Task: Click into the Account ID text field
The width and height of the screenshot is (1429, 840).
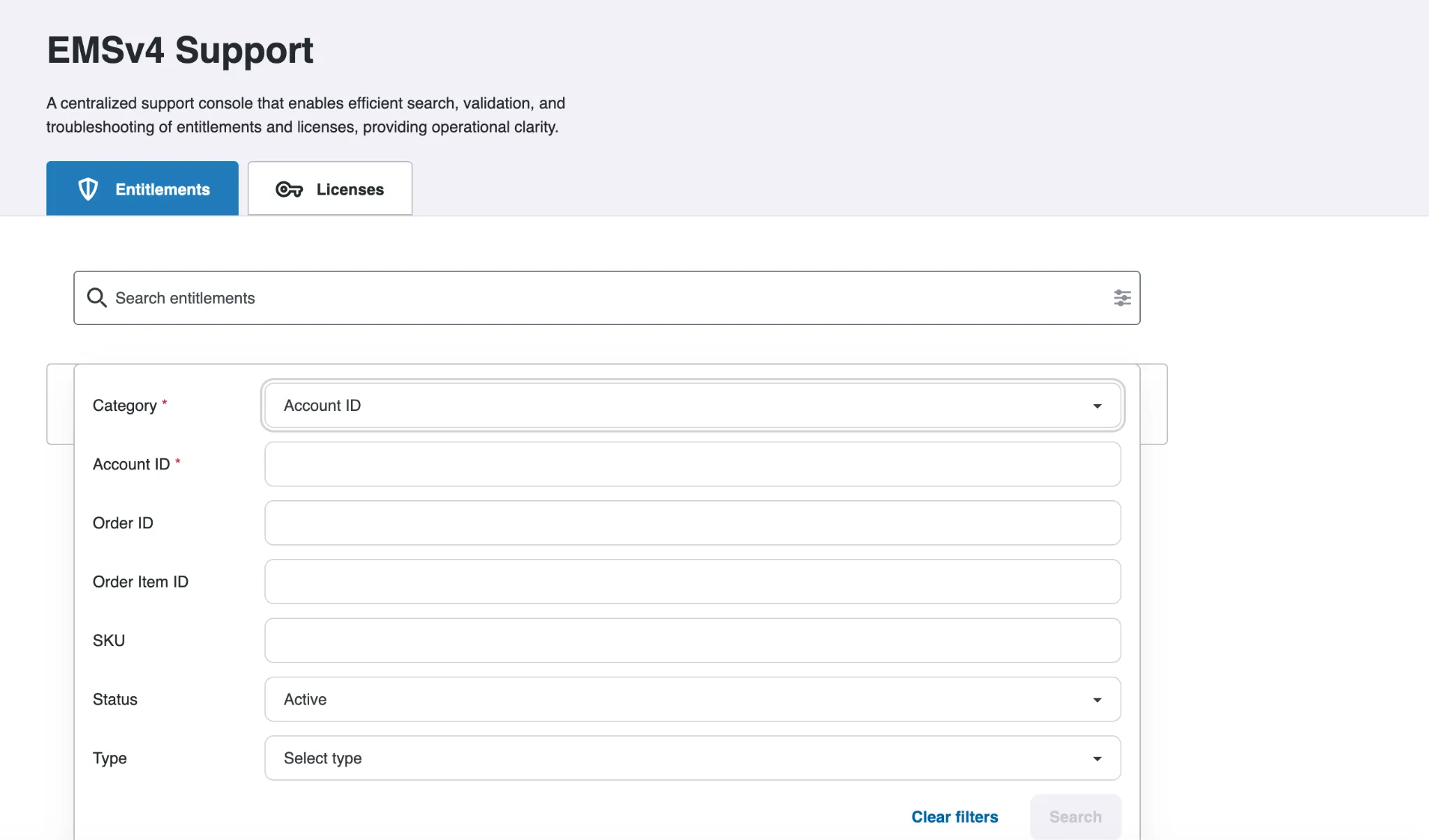Action: tap(693, 464)
